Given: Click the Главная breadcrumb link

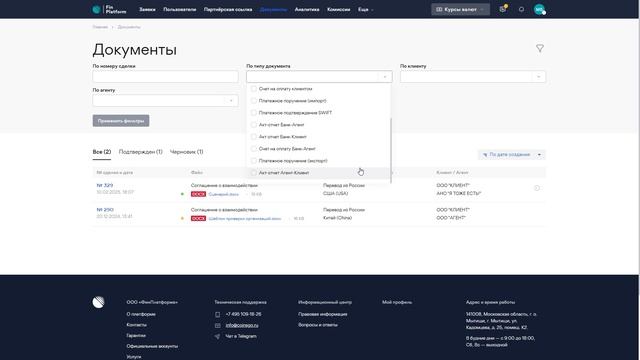Looking at the screenshot, I should tap(100, 27).
